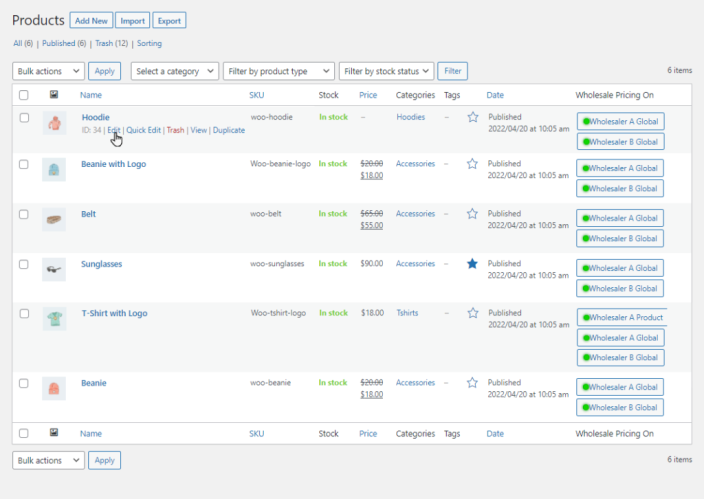Image resolution: width=704 pixels, height=499 pixels.
Task: Click the Edit link under Hoodie
Action: [x=114, y=130]
